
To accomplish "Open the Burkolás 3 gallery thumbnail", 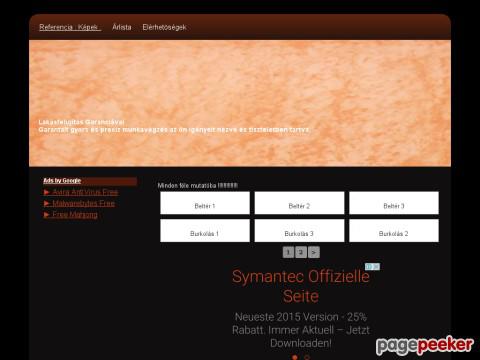I will (x=299, y=230).
